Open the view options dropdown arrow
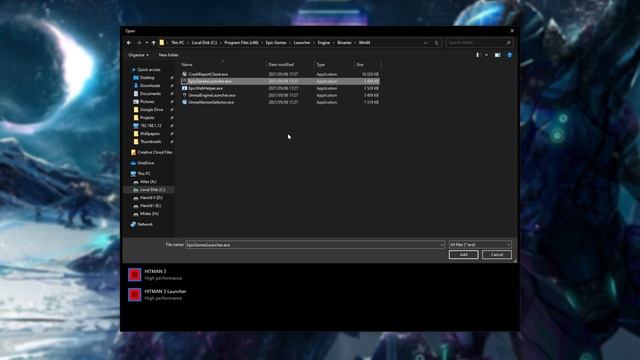This screenshot has height=360, width=640. (486, 55)
